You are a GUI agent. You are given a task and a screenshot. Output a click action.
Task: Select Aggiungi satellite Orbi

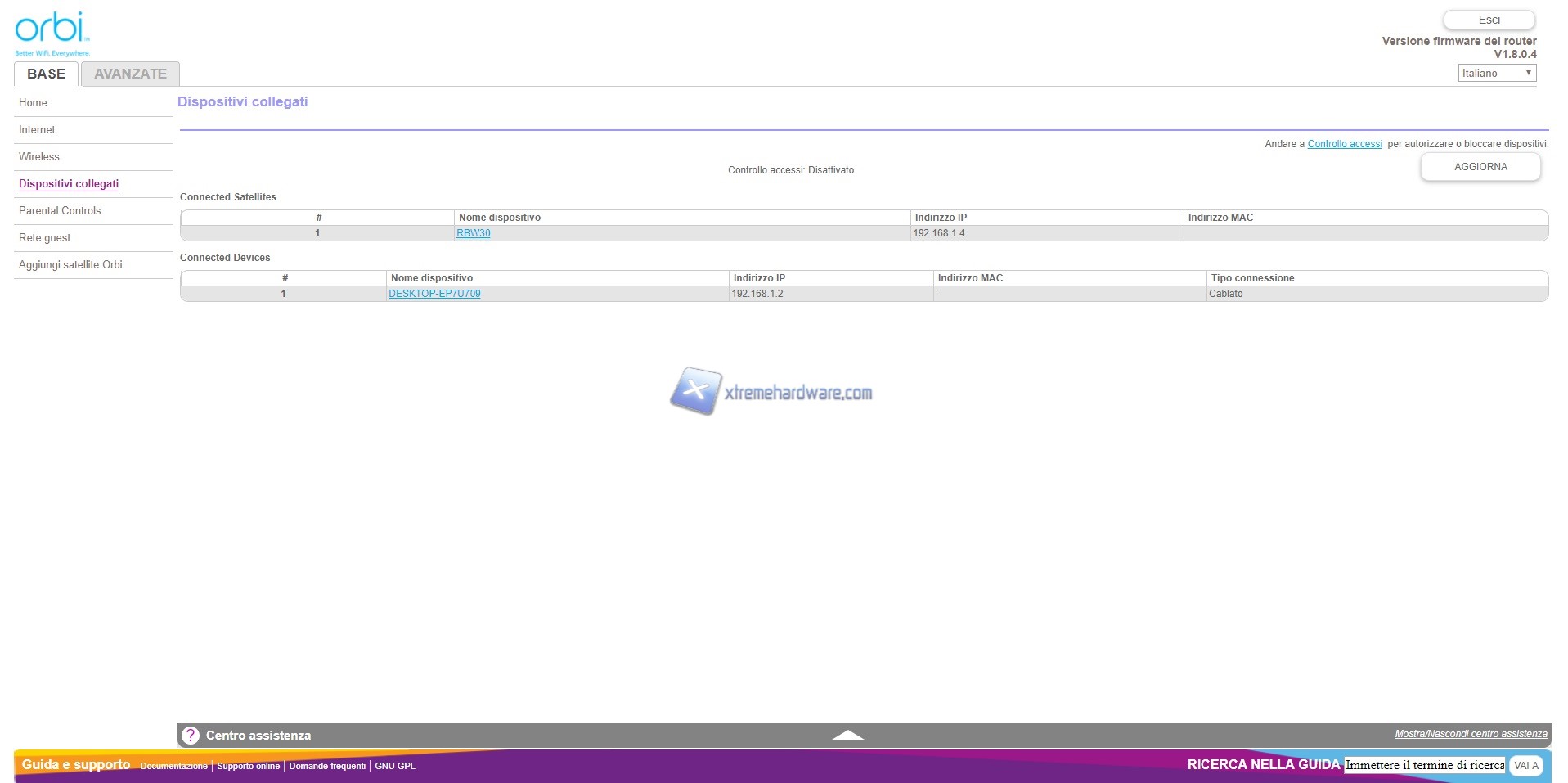[70, 265]
